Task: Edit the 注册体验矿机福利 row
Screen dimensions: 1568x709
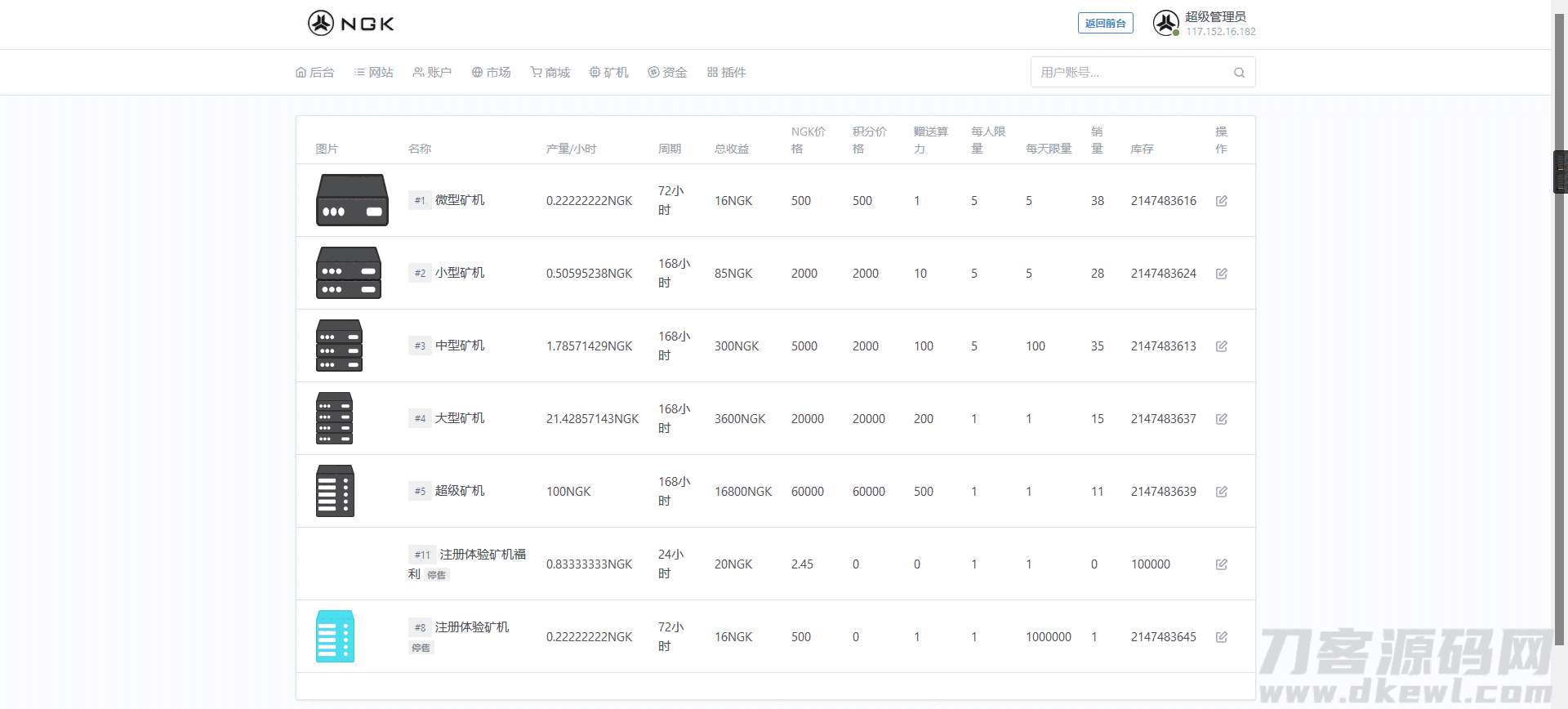Action: (1221, 564)
